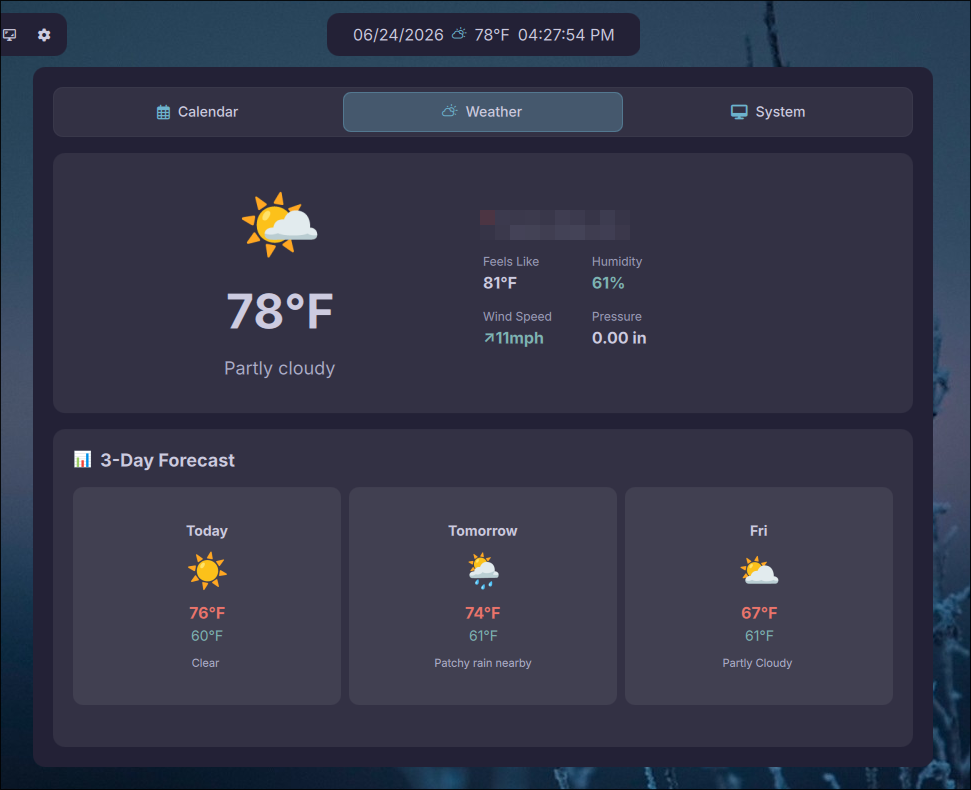Click the Tomorrow forecast label
The width and height of the screenshot is (971, 790).
(x=483, y=531)
